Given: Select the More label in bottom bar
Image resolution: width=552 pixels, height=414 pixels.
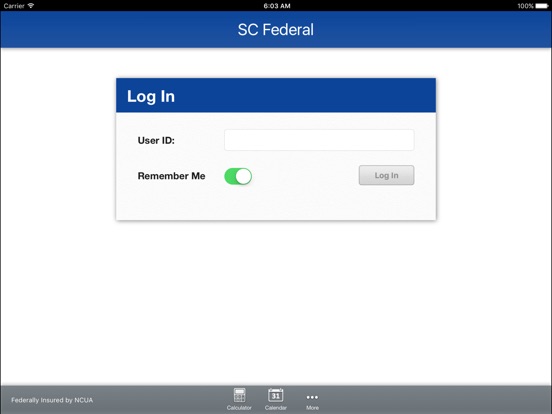Looking at the screenshot, I should pos(312,408).
